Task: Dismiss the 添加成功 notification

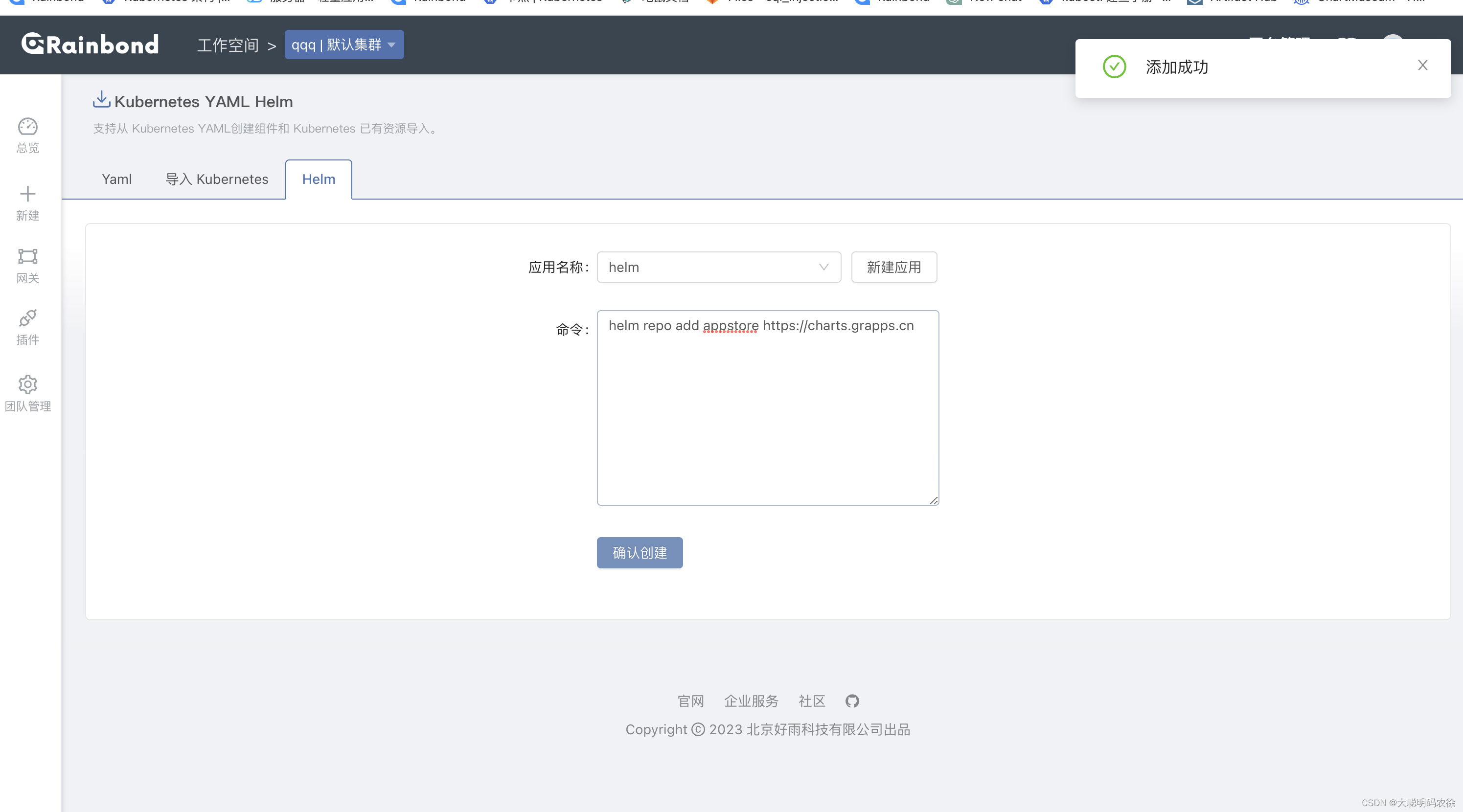Action: pyautogui.click(x=1422, y=66)
